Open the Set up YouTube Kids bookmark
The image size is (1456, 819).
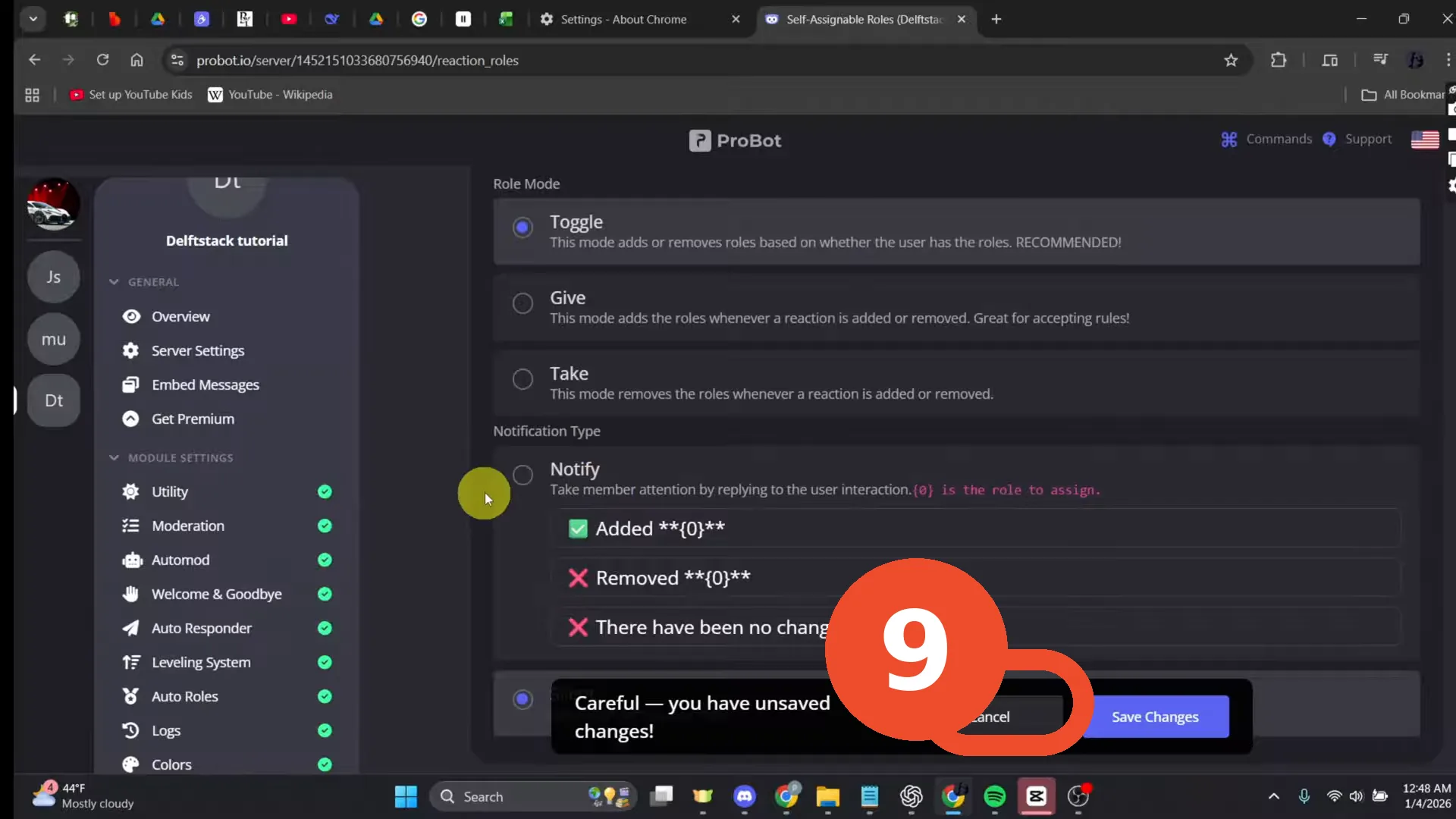[x=131, y=95]
